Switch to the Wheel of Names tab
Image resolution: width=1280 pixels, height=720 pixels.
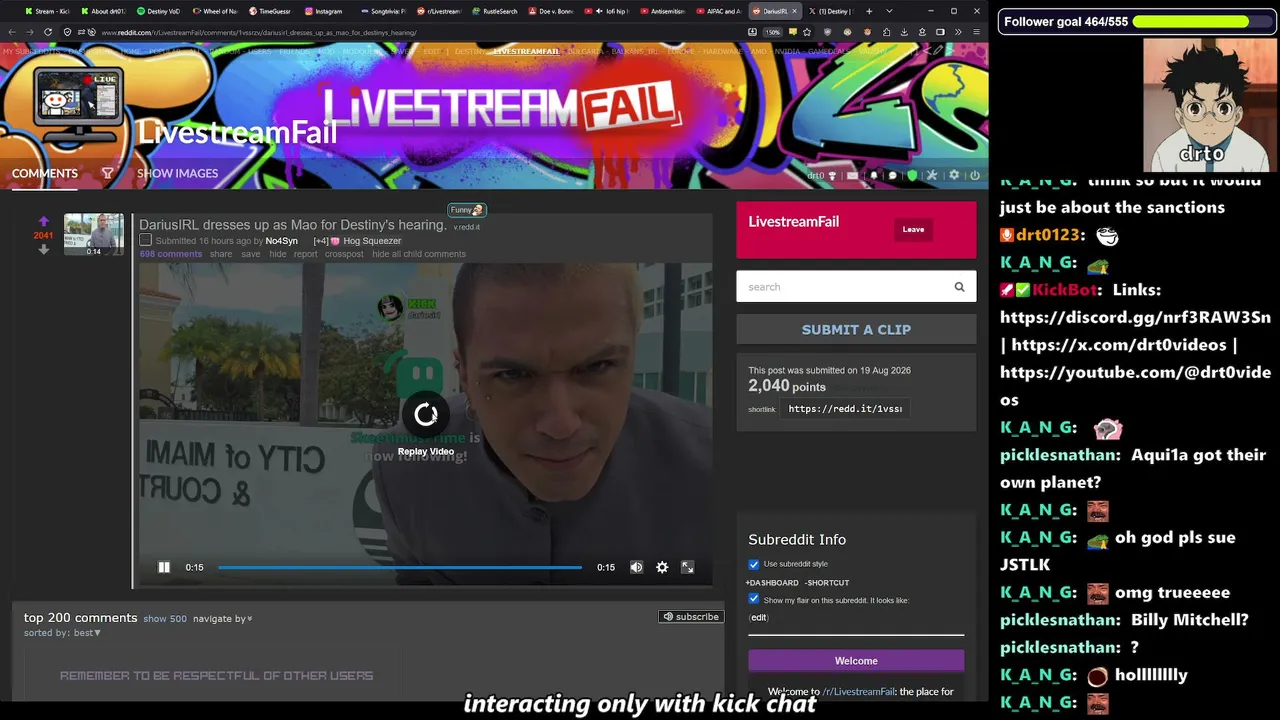click(214, 11)
